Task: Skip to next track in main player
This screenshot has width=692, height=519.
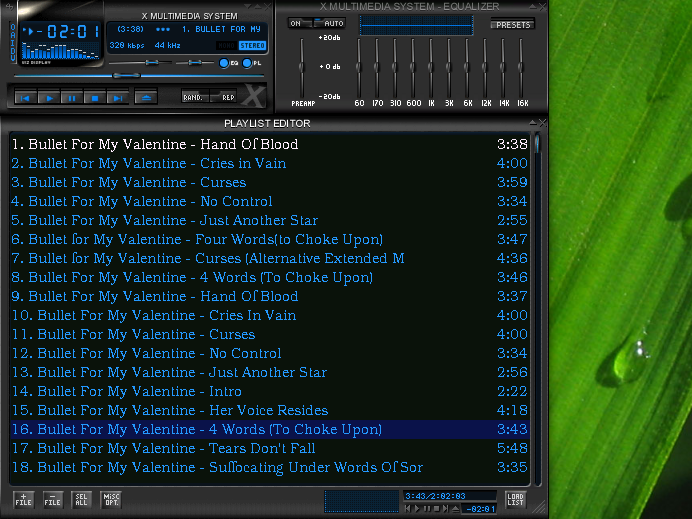Action: tap(117, 98)
